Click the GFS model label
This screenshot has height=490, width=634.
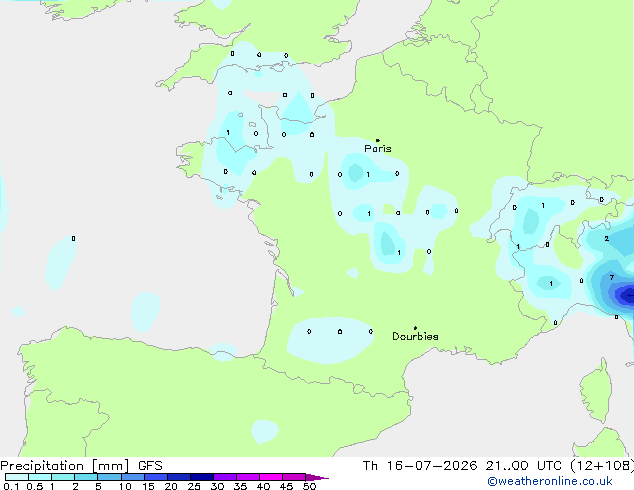pyautogui.click(x=150, y=466)
